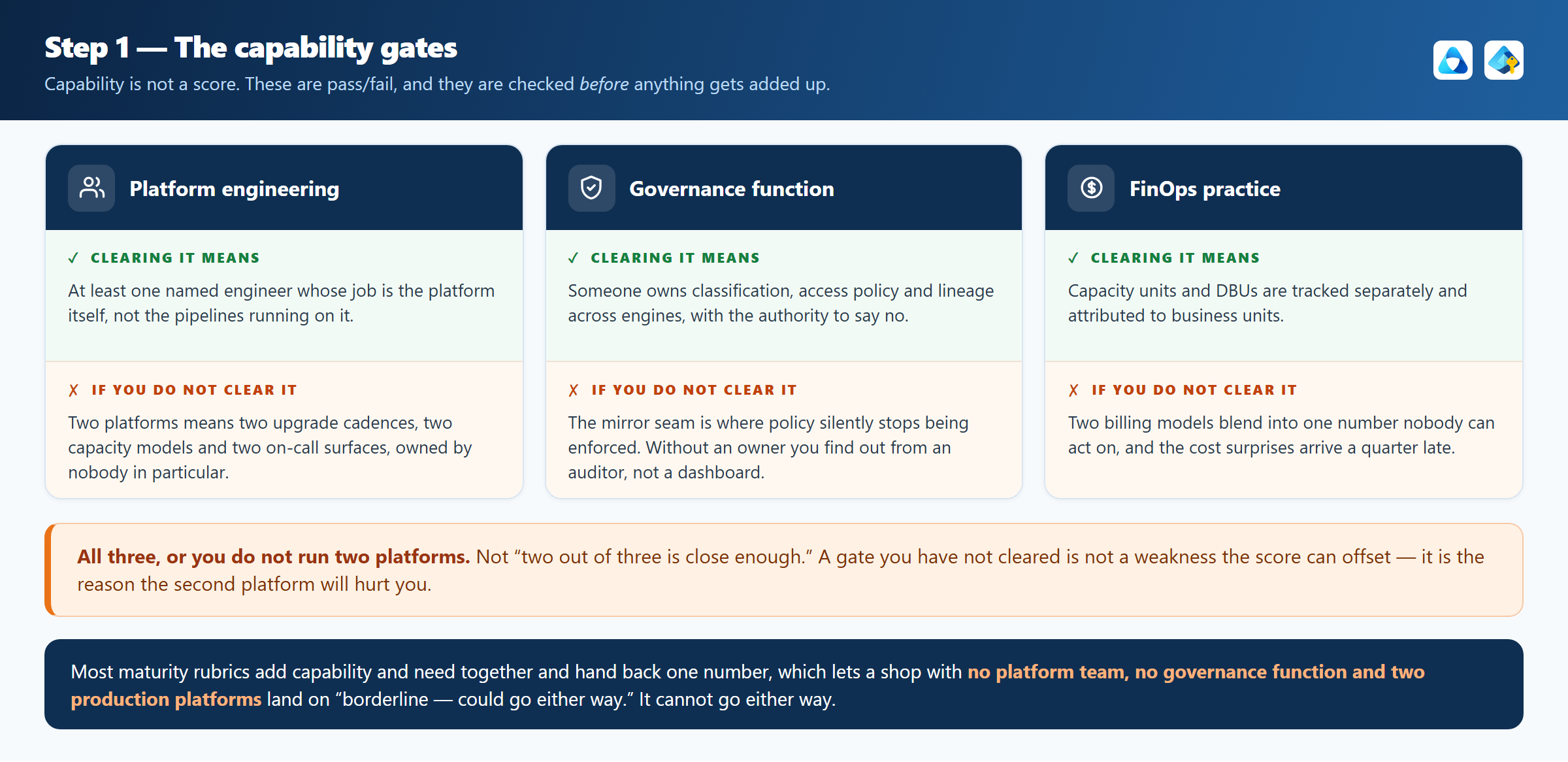Click checkmark beside Platform engineering 'Clearing it means'
This screenshot has height=762, width=1568.
click(x=73, y=258)
